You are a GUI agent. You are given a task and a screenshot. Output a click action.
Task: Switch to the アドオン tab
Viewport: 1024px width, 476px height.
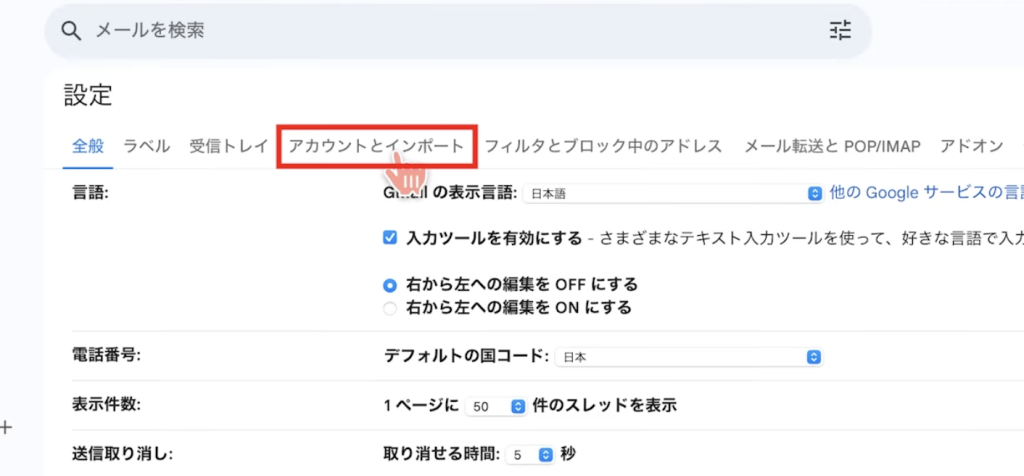point(971,146)
